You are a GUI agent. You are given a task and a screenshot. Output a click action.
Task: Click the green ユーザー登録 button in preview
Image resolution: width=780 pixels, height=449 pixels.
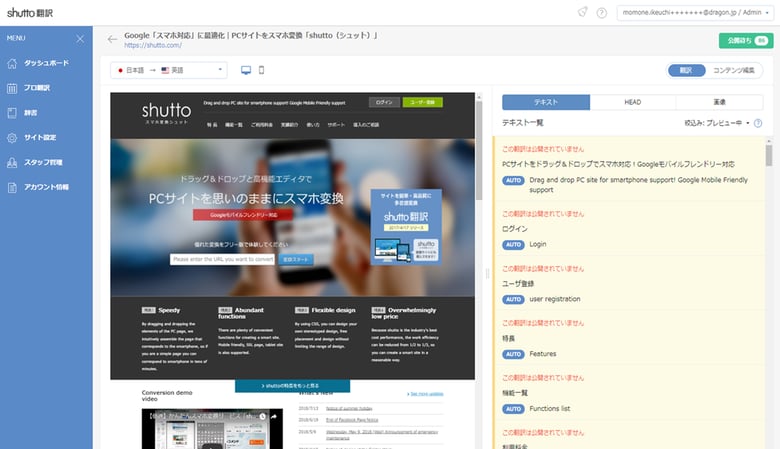[422, 102]
